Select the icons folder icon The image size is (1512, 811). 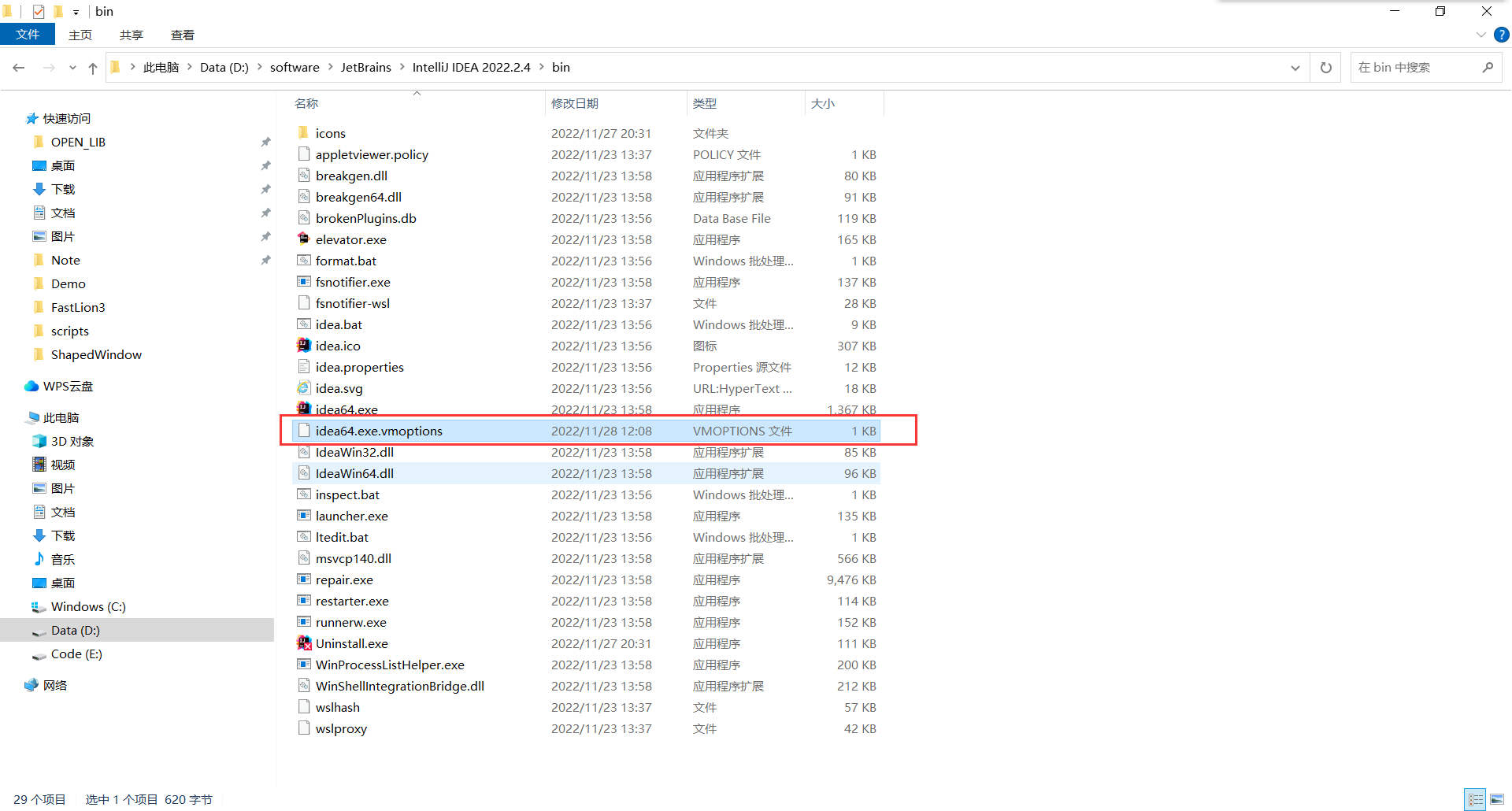[x=304, y=133]
